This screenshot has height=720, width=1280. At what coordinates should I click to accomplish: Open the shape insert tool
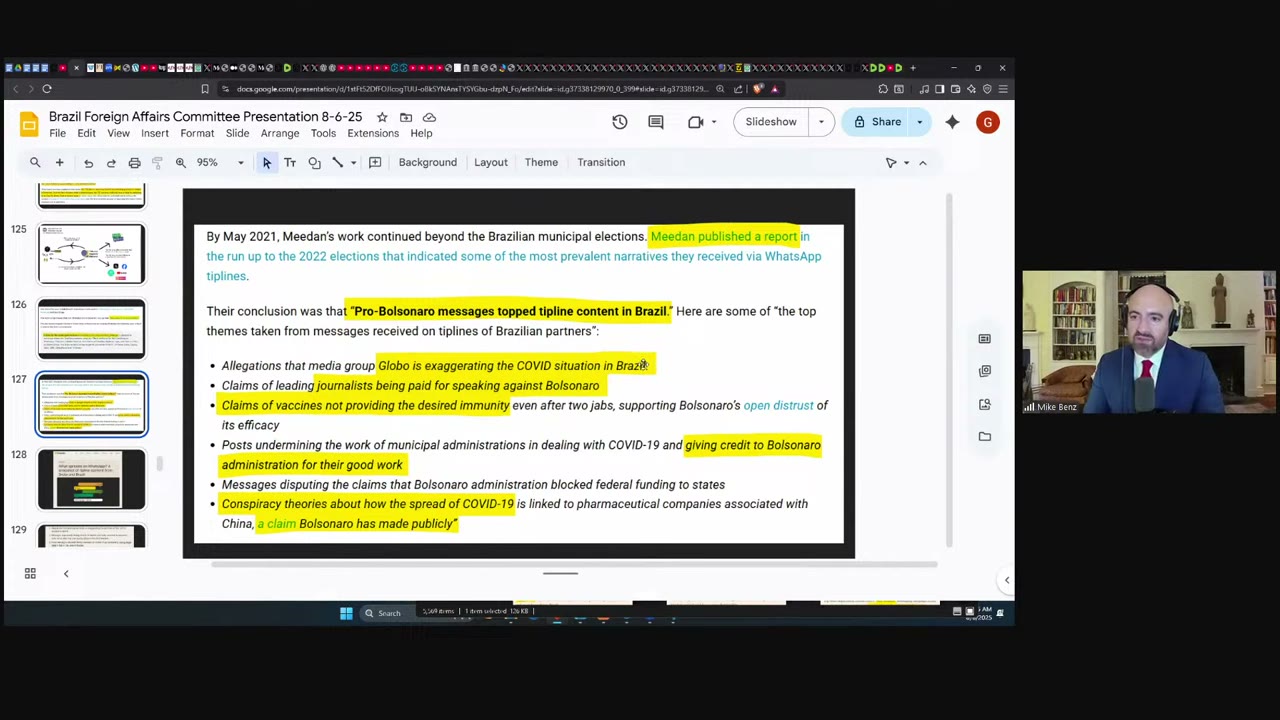pyautogui.click(x=314, y=162)
